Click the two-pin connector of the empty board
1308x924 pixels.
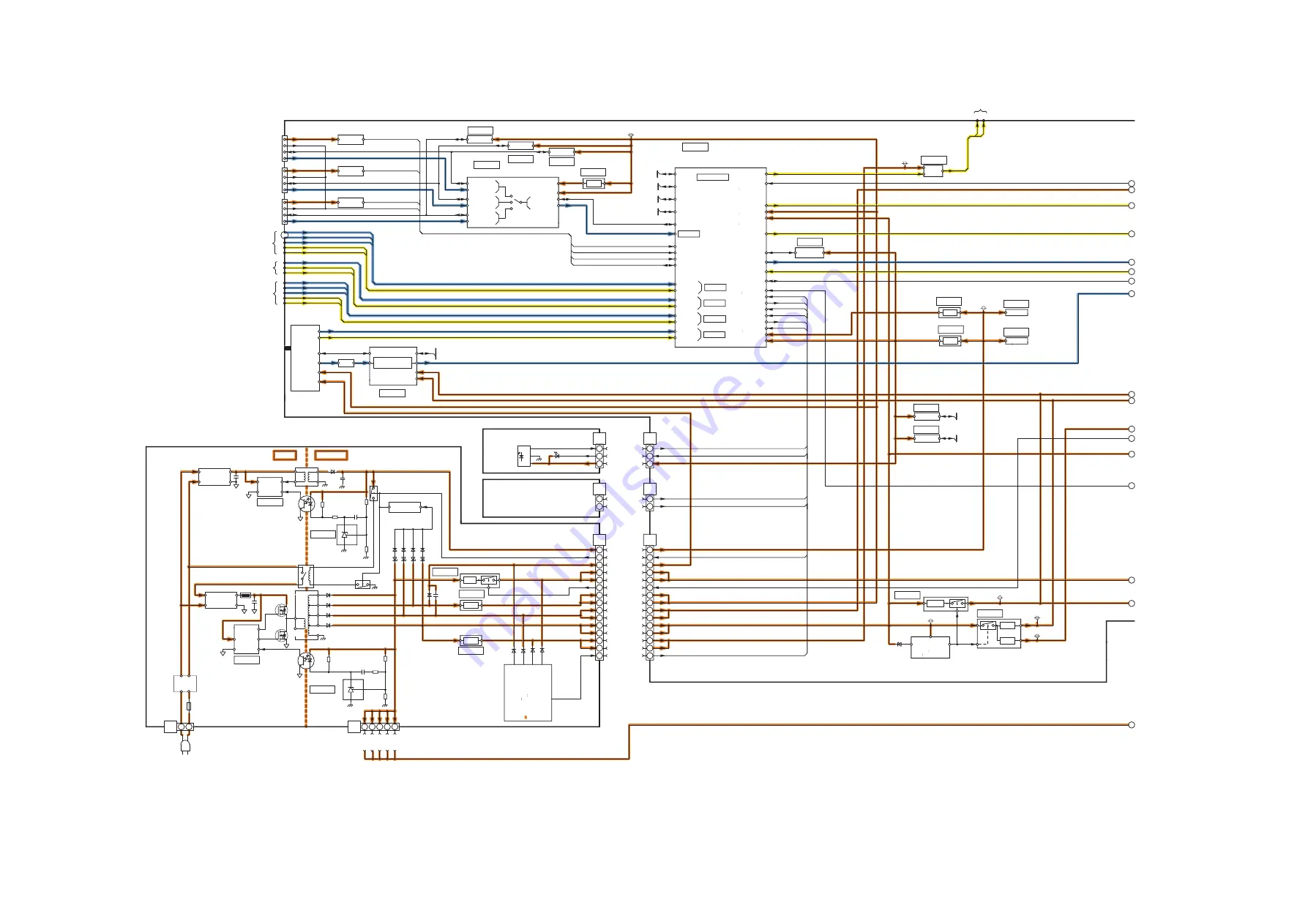pos(599,503)
